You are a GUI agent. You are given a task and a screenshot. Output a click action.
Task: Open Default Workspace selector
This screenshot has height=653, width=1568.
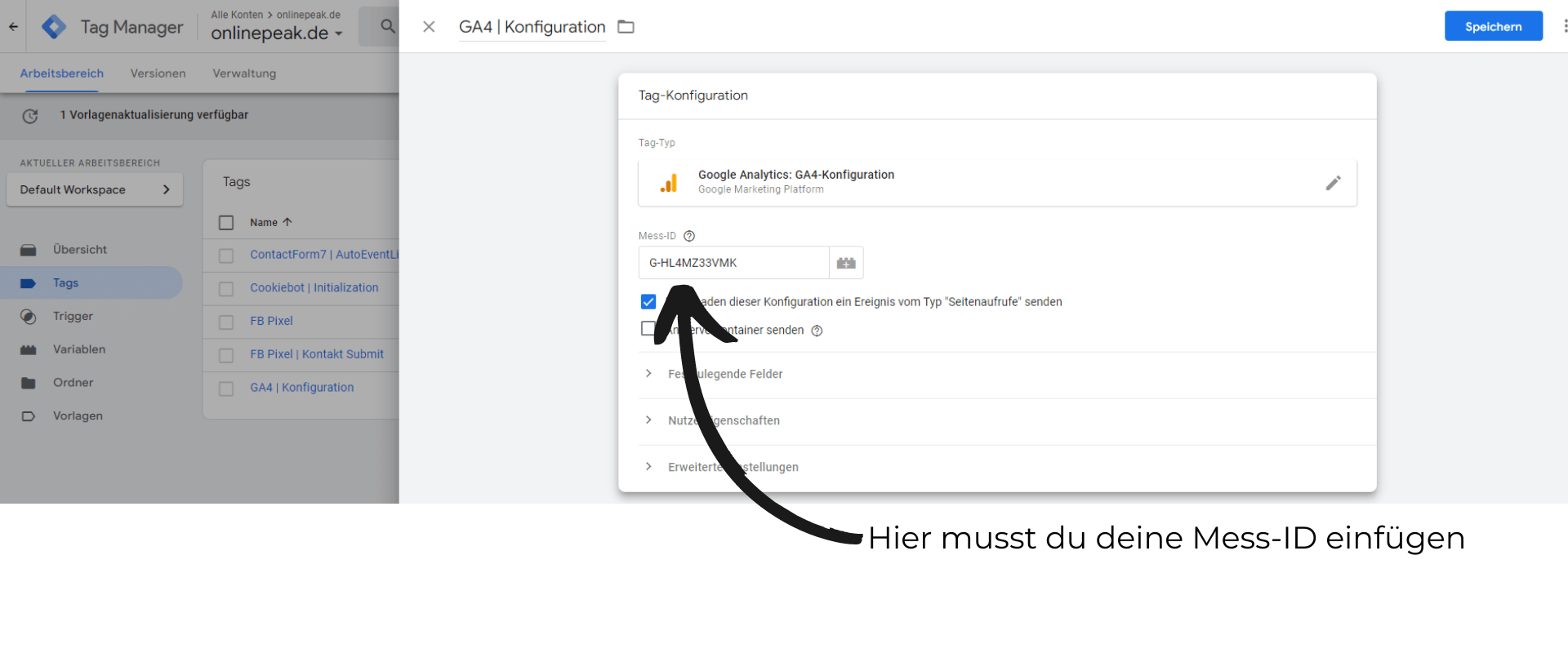click(x=95, y=189)
